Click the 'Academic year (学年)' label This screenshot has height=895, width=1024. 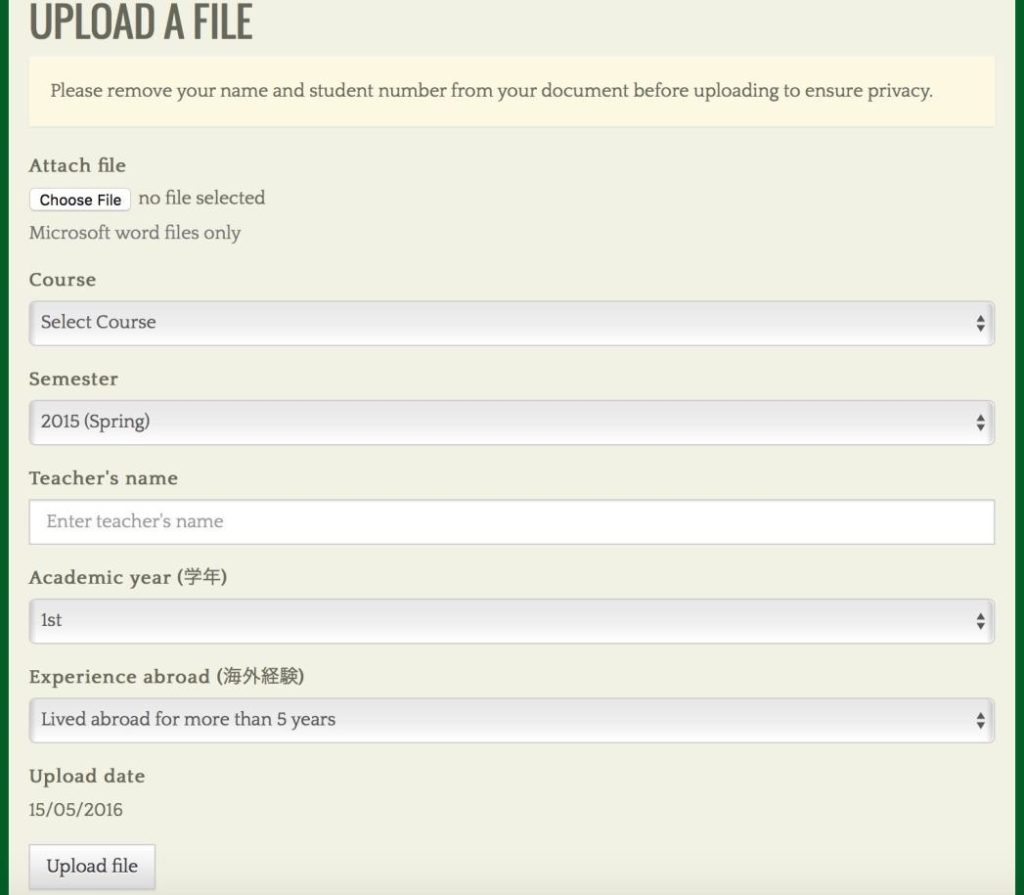pos(128,578)
